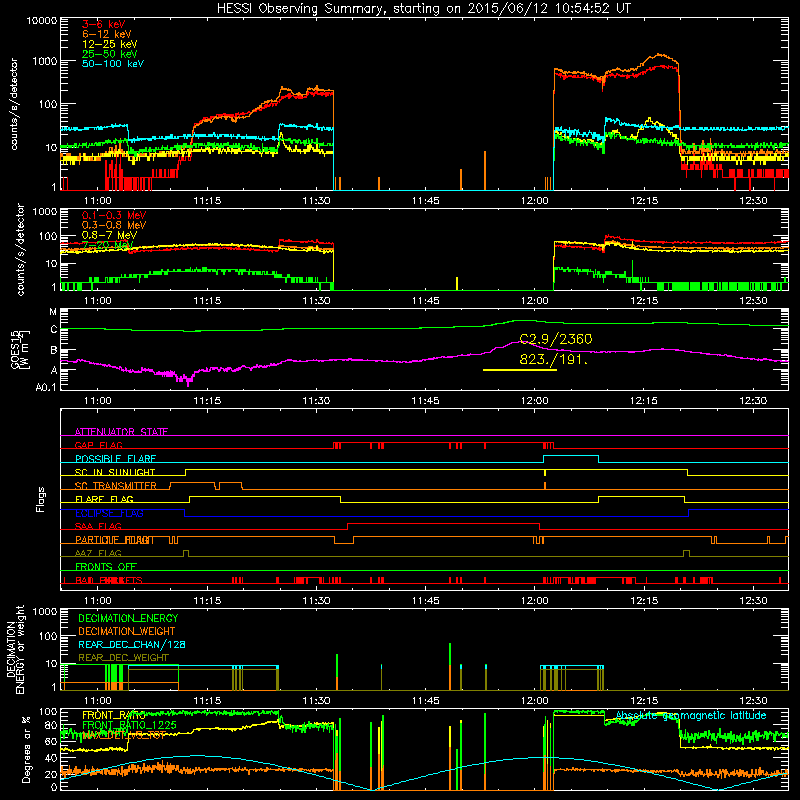Click the PARTICLE FLAG label
800x800 pixels.
tap(114, 540)
